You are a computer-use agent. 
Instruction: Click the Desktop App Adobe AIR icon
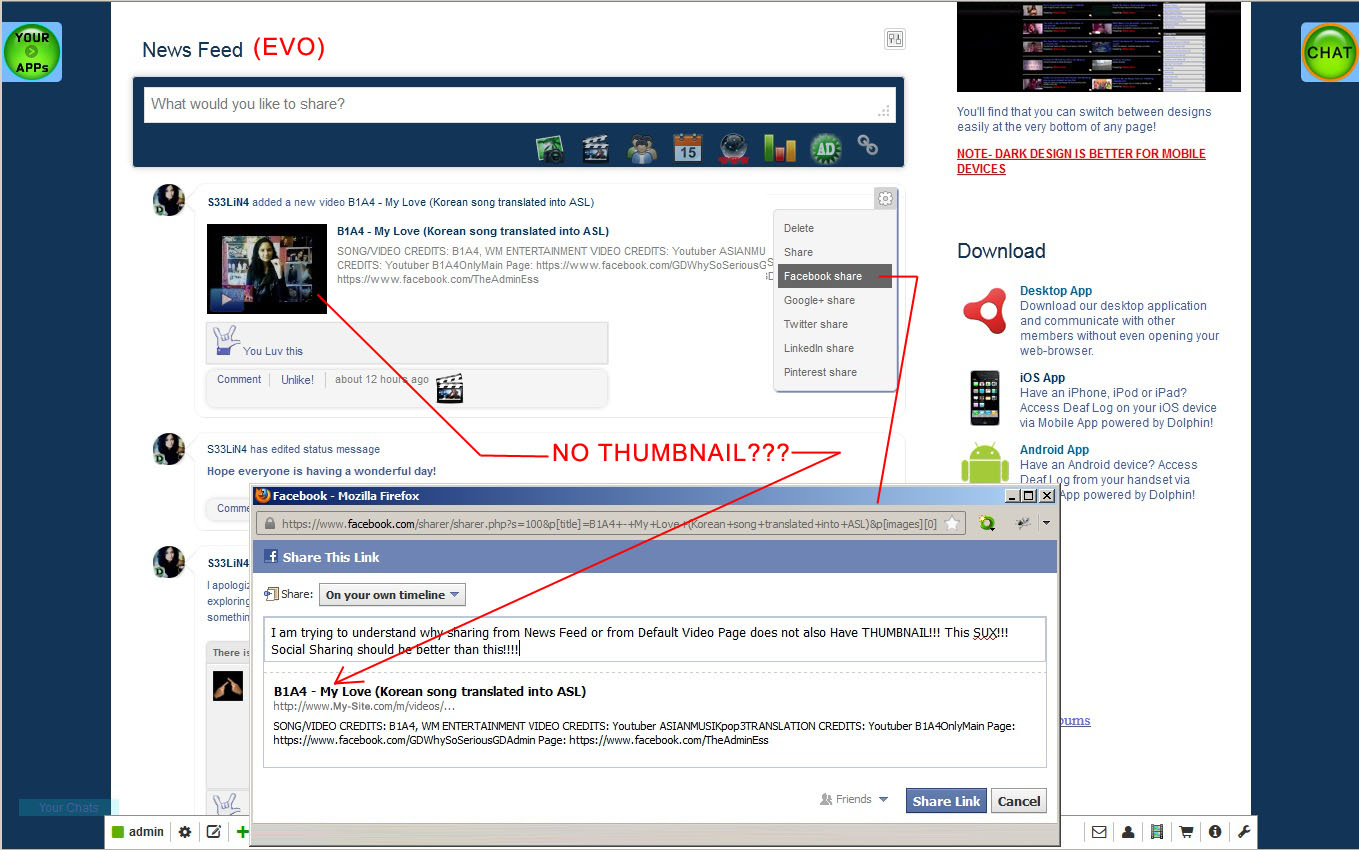(x=985, y=310)
